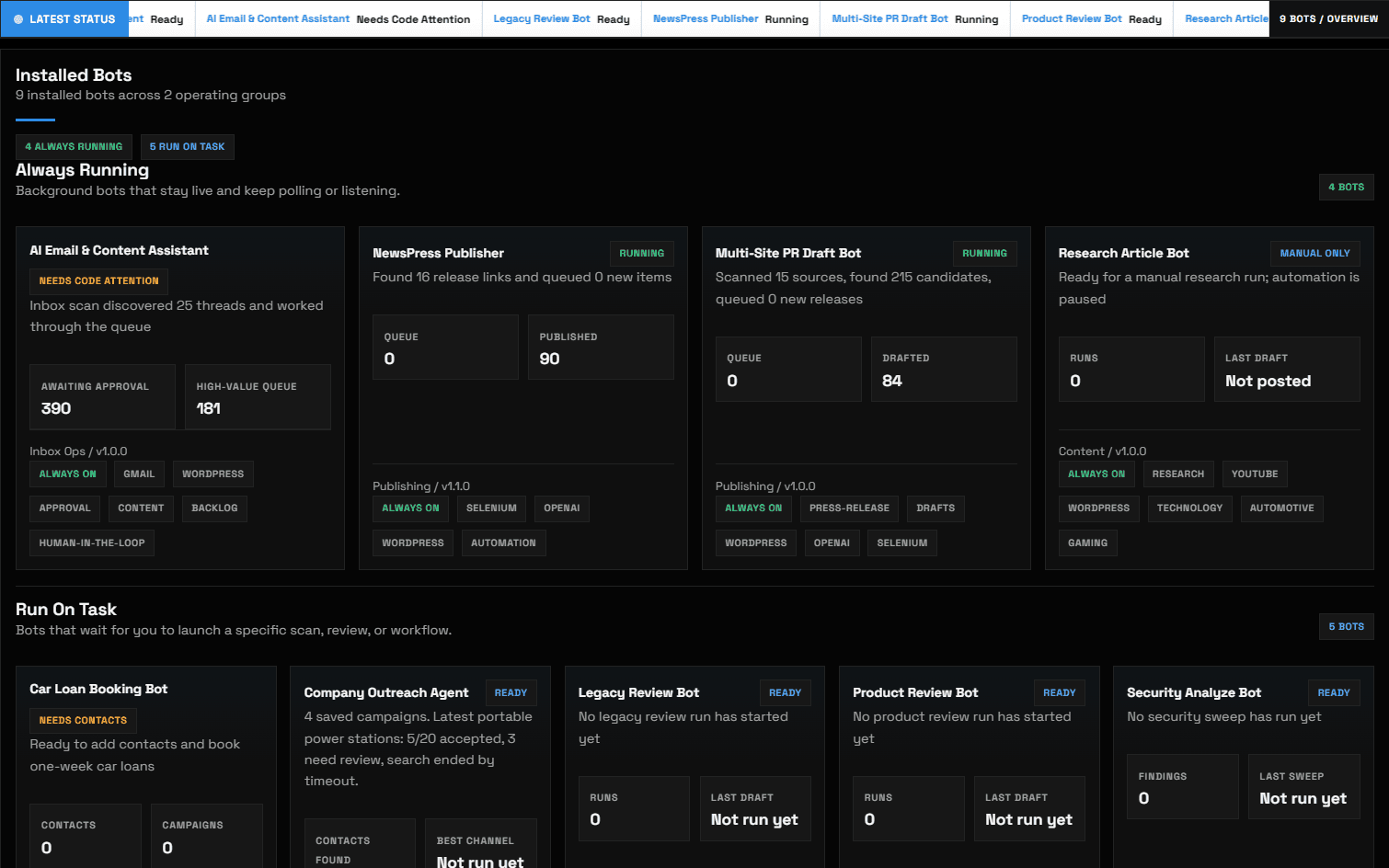Click Legacy Review Bot Ready badge
The image size is (1389, 868).
(x=785, y=693)
